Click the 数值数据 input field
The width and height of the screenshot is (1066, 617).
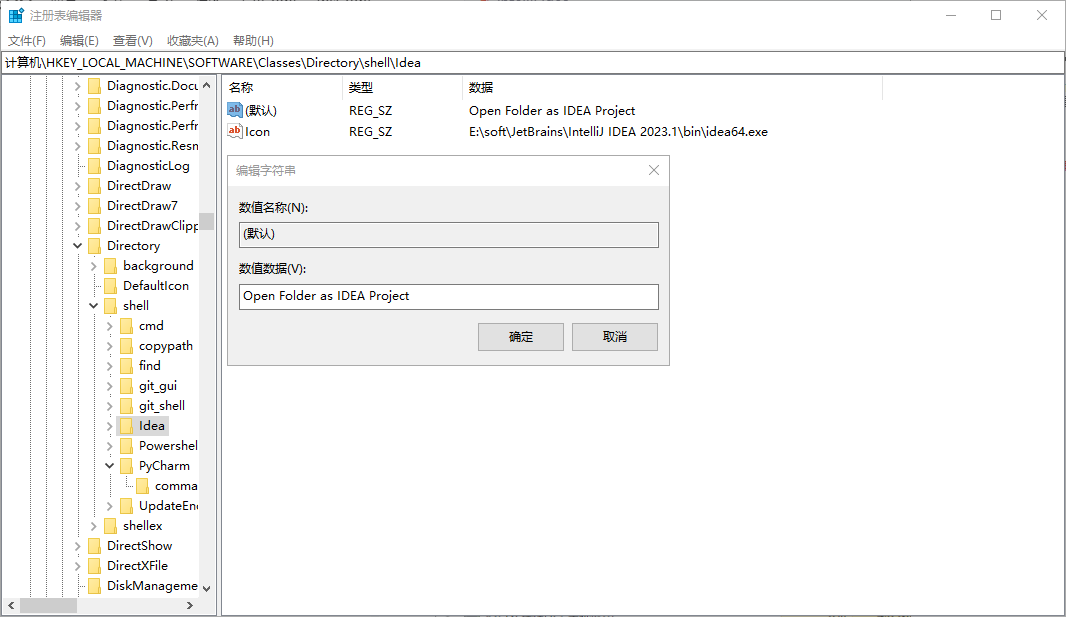click(448, 296)
